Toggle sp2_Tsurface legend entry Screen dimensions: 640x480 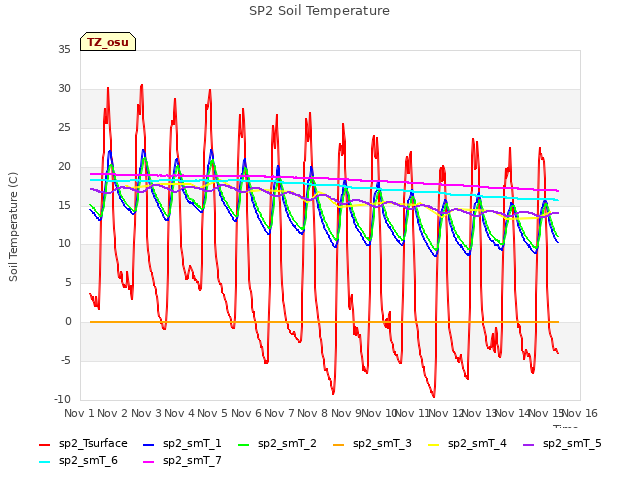83,444
